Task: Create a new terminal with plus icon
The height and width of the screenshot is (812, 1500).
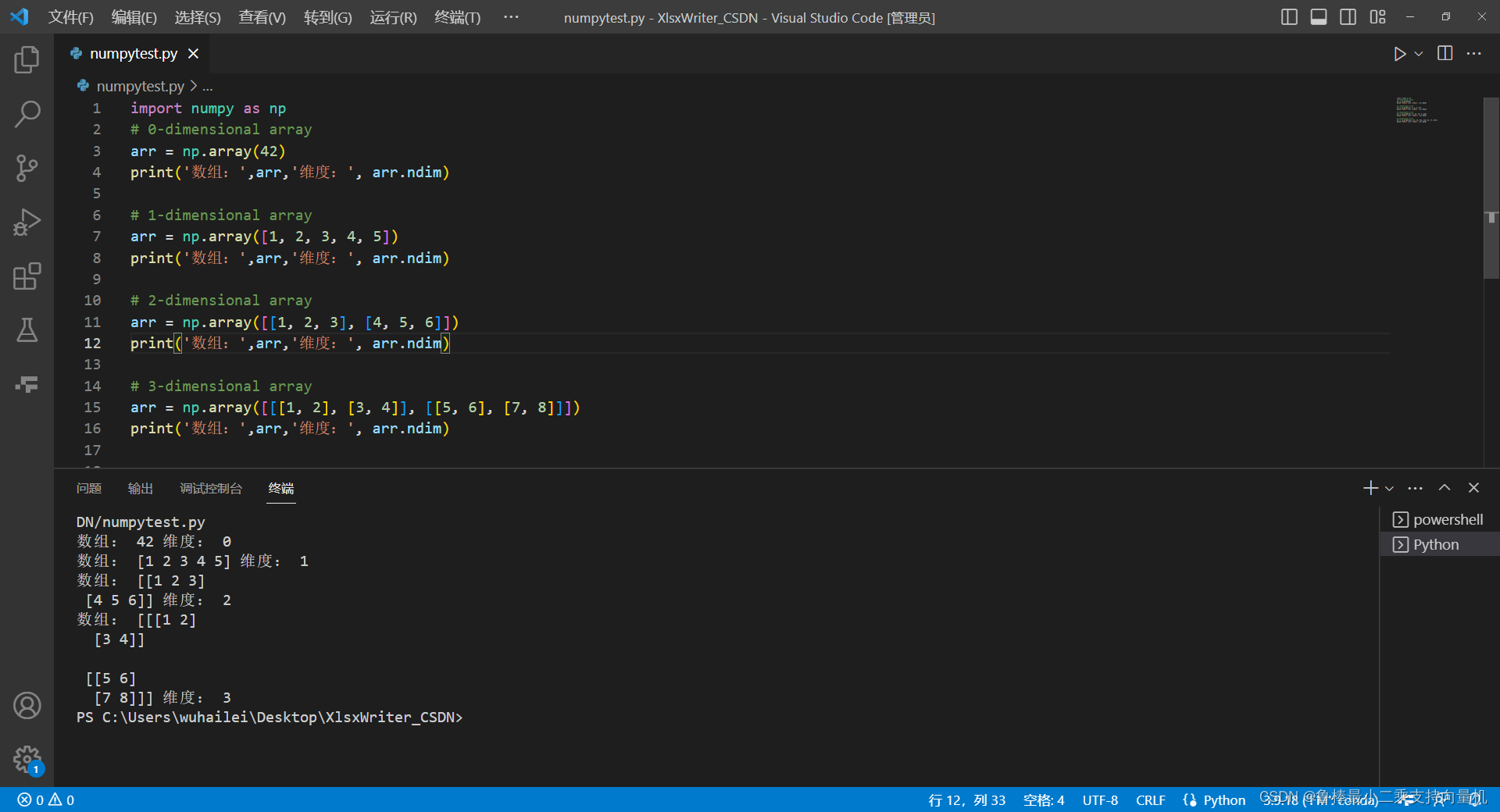Action: (x=1370, y=488)
